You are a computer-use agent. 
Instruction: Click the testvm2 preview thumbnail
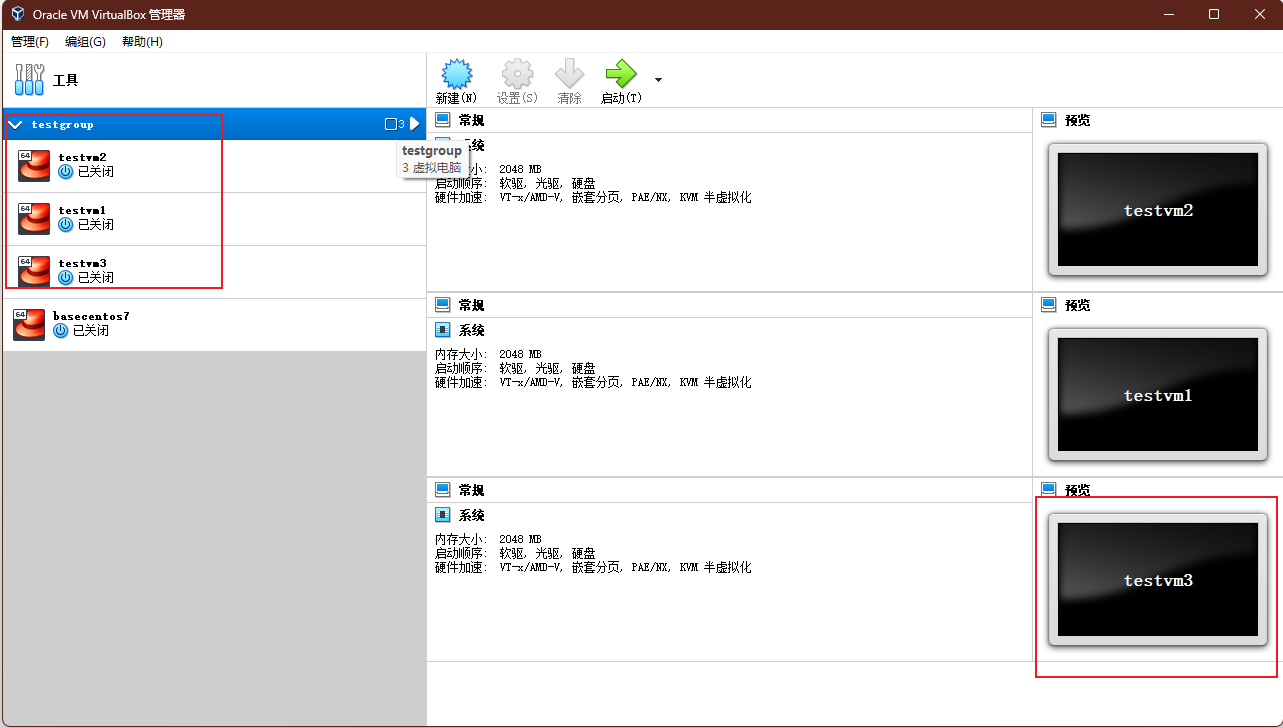tap(1158, 210)
